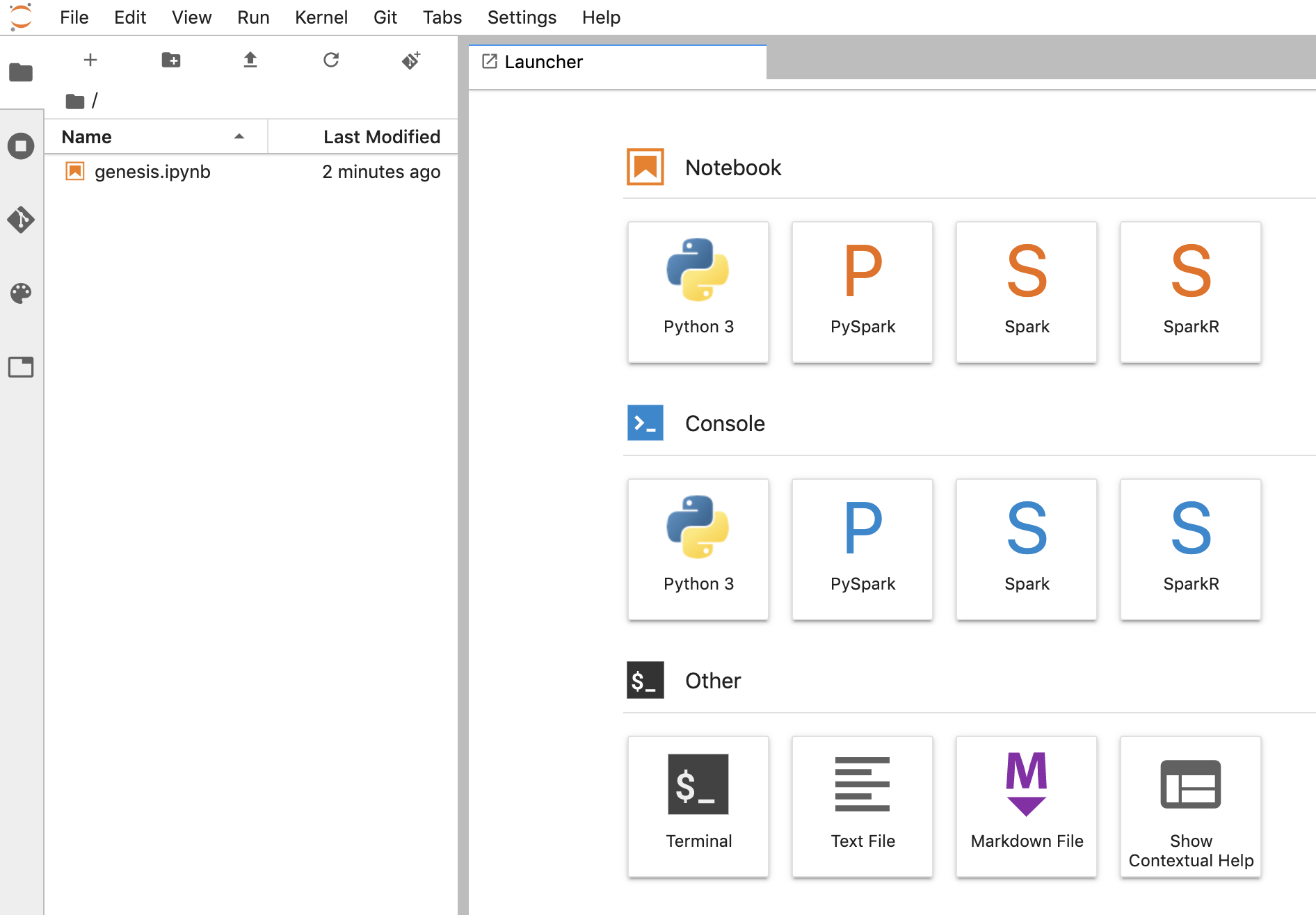
Task: Create a new folder in file browser
Action: point(171,60)
